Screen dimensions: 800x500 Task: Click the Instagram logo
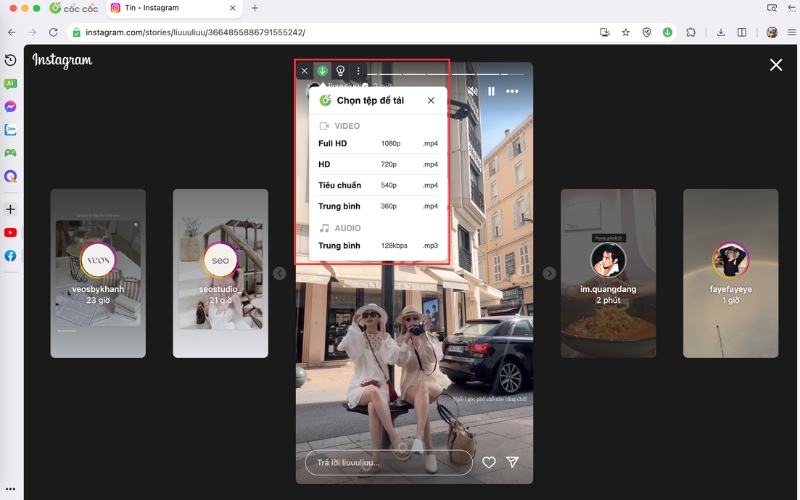[x=62, y=60]
